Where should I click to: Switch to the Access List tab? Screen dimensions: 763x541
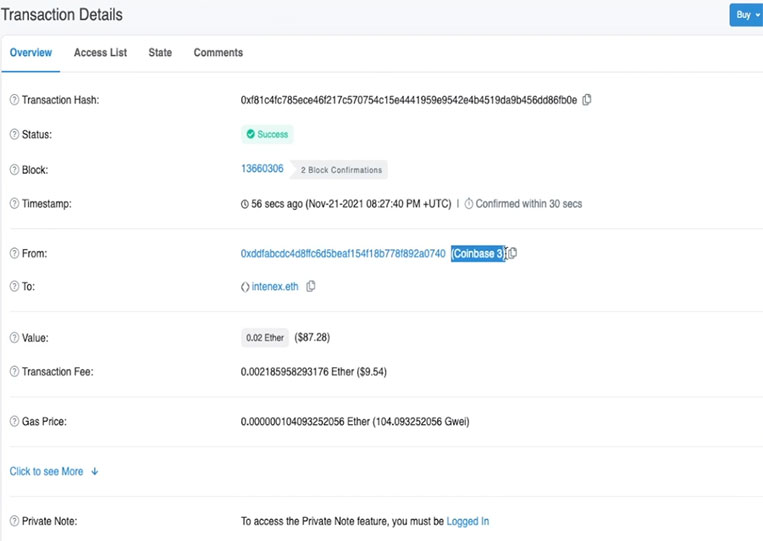click(100, 53)
